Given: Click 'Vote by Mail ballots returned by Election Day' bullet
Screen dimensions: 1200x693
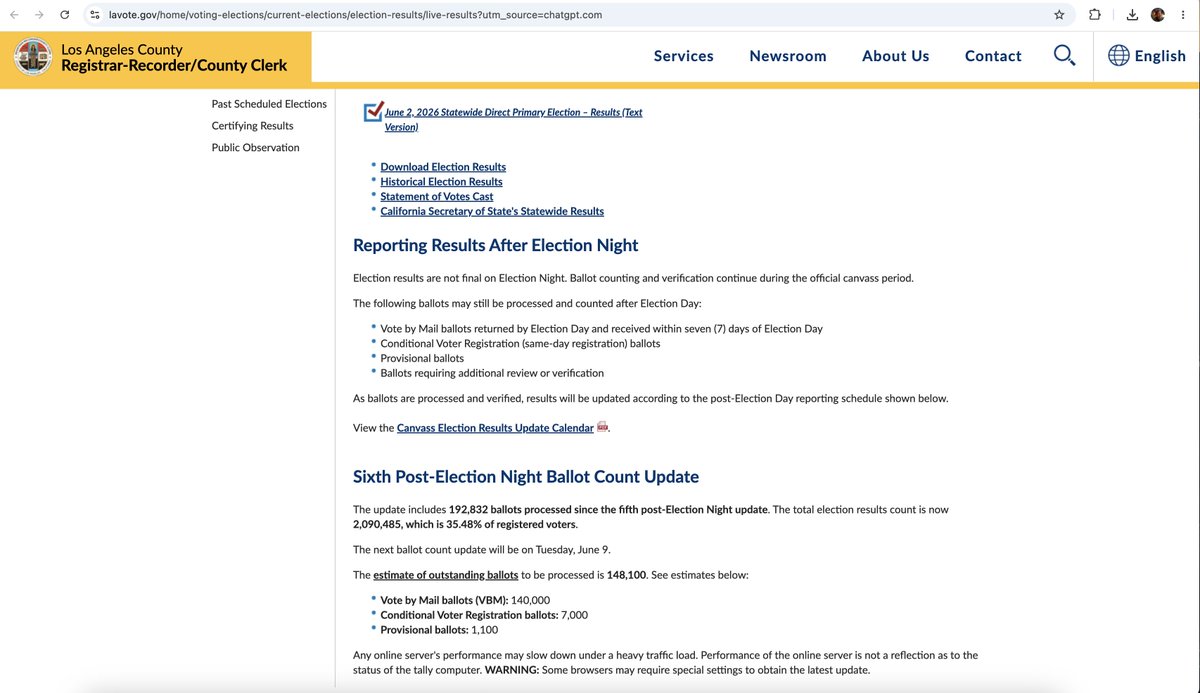Looking at the screenshot, I should 601,329.
